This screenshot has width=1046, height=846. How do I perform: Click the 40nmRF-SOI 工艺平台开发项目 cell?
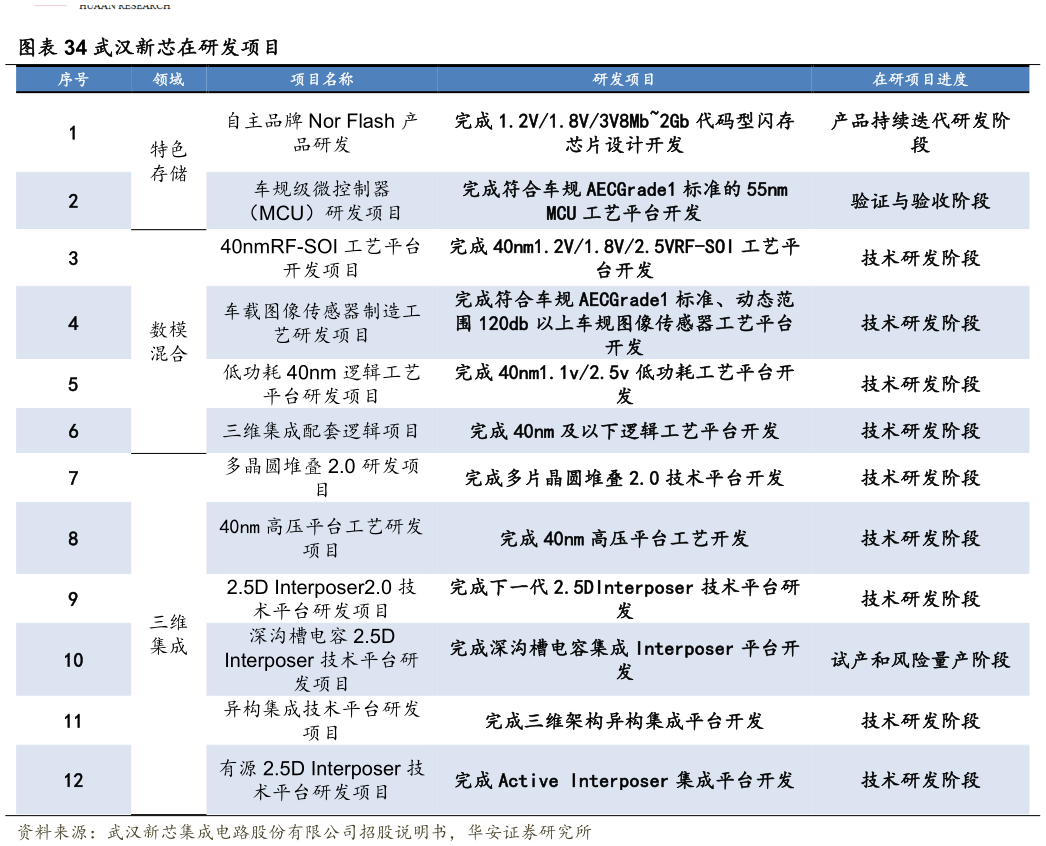320,257
